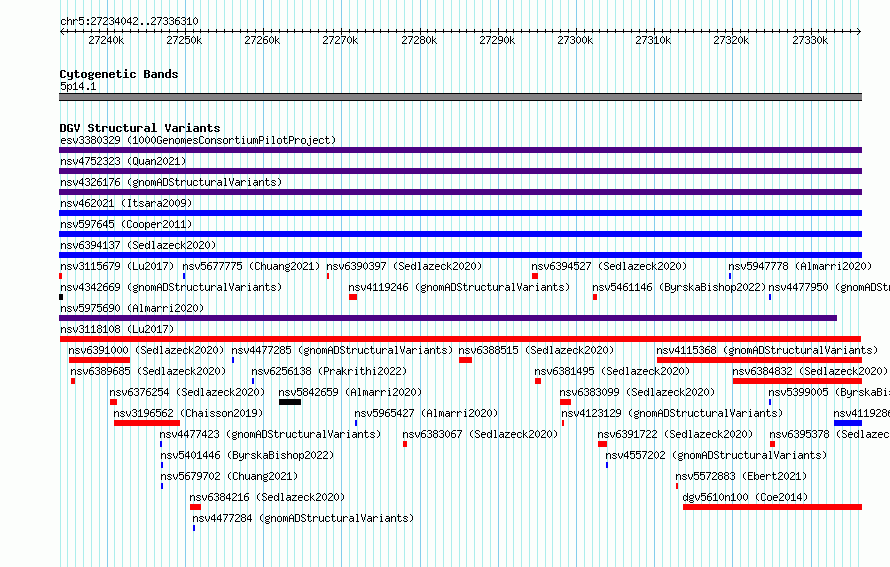Select the nsv6384832 (Sedlazeck2020) label
This screenshot has width=890, height=567.
point(810,371)
